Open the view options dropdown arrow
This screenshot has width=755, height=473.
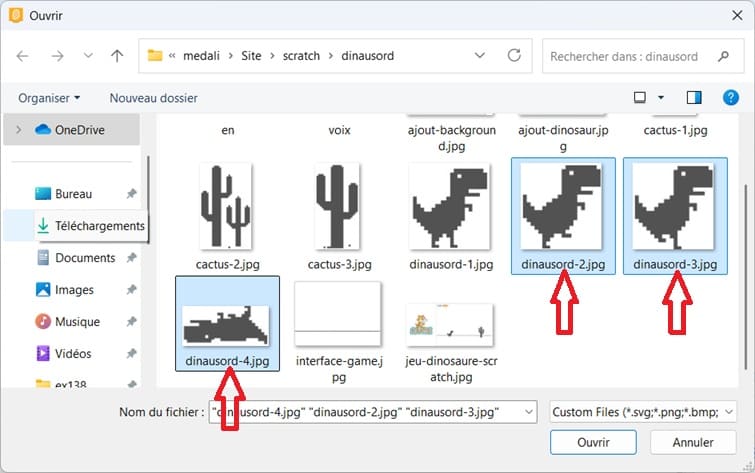661,98
